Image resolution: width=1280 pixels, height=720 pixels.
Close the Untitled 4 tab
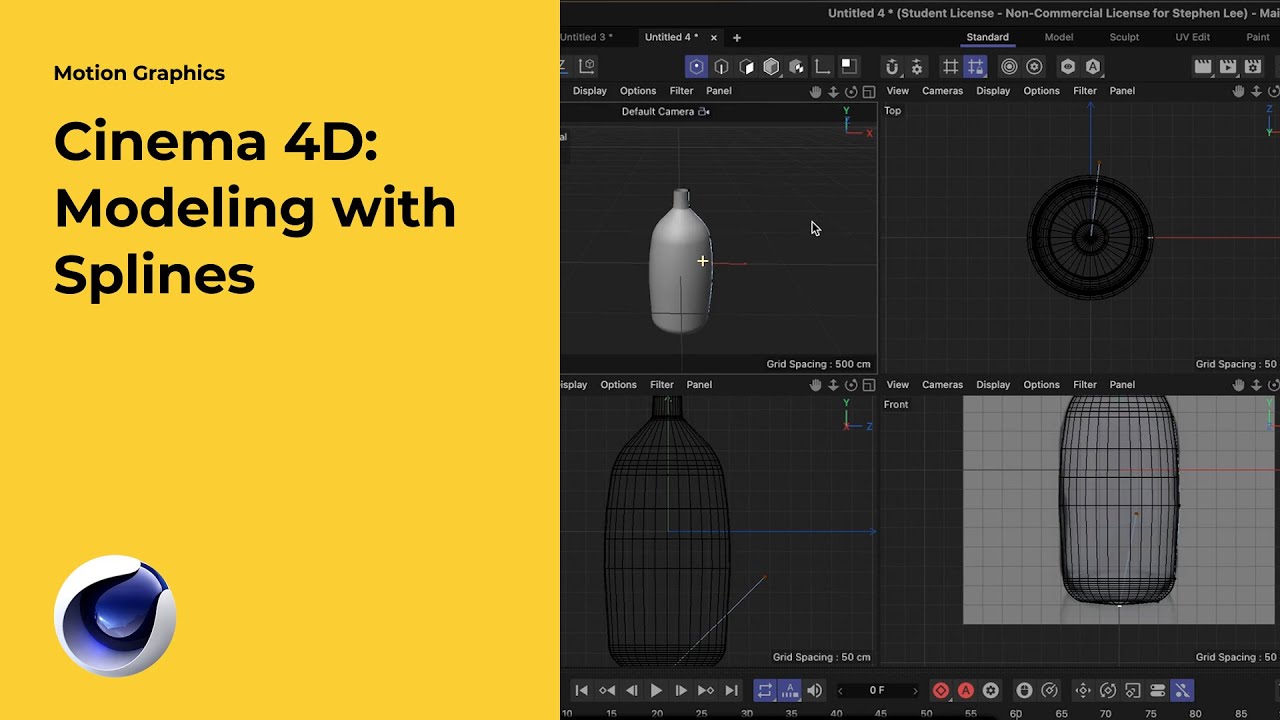pyautogui.click(x=714, y=38)
